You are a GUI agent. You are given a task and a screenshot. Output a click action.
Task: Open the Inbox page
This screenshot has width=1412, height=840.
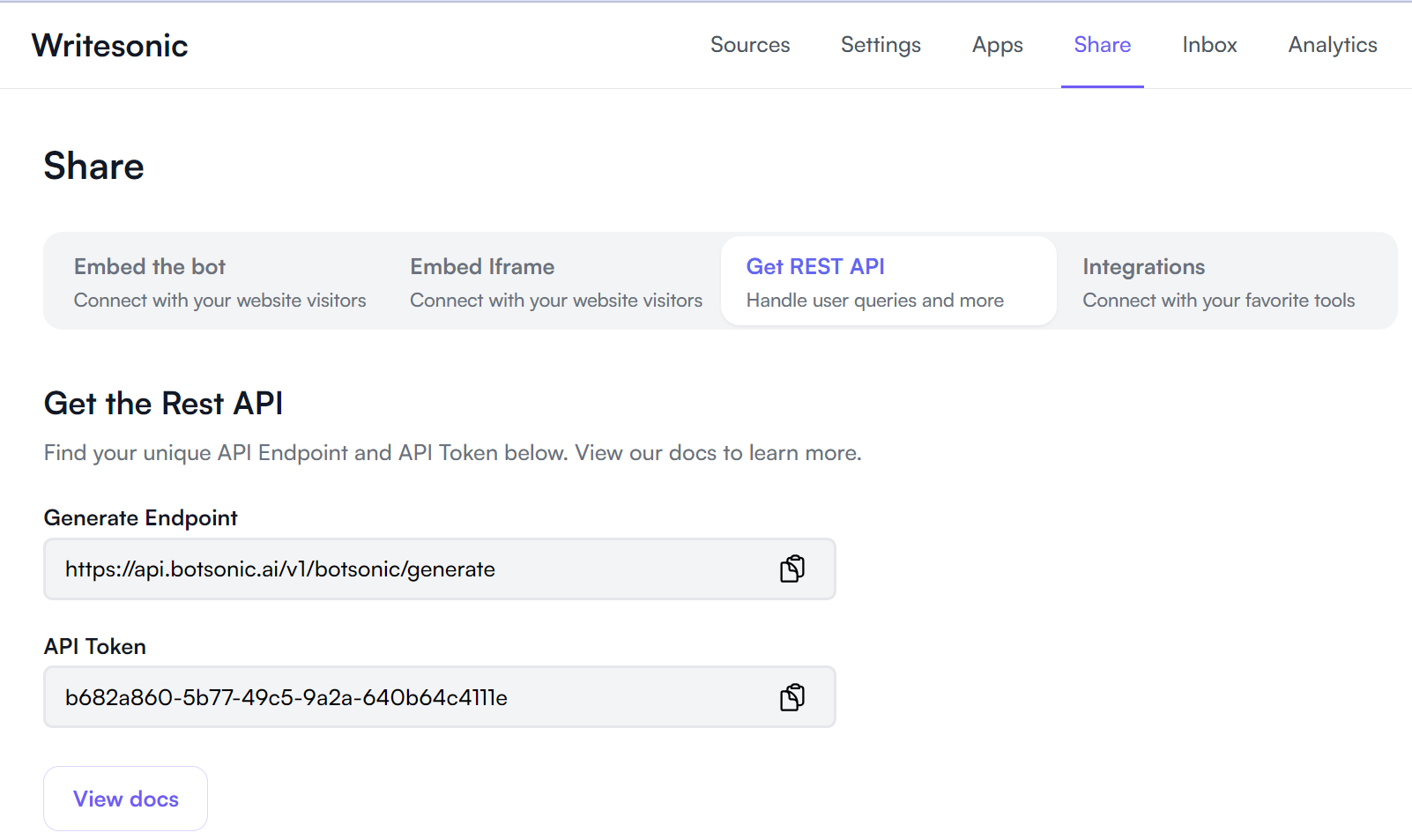[x=1209, y=45]
